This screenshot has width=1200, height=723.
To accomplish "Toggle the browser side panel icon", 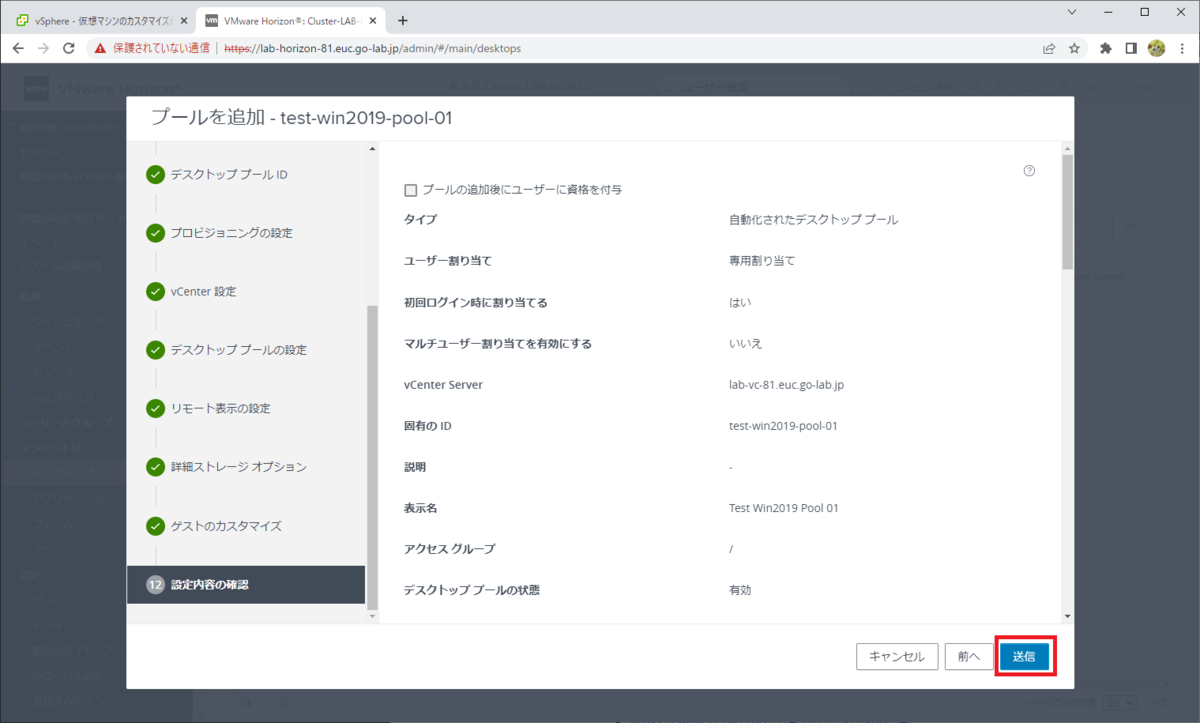I will [1131, 48].
